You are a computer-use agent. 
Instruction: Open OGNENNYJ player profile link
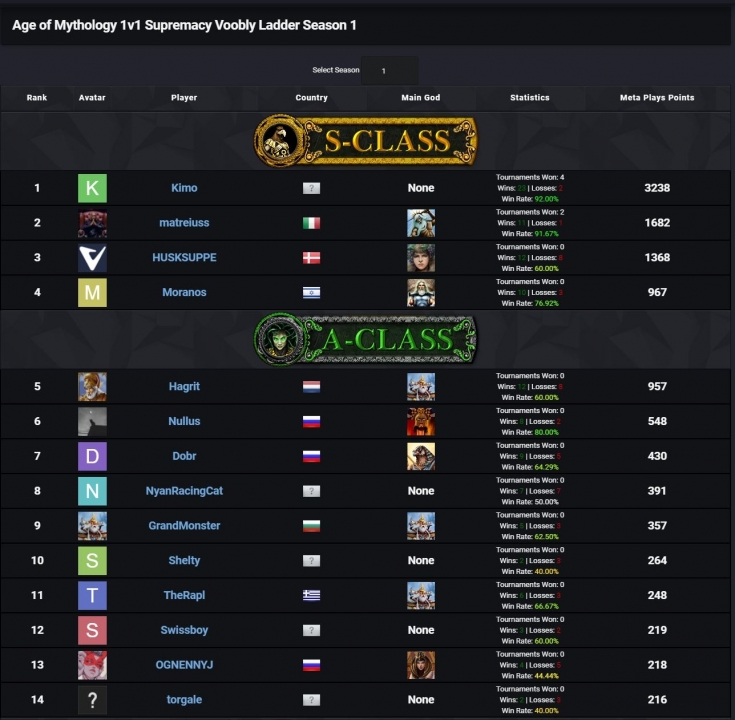(x=184, y=665)
